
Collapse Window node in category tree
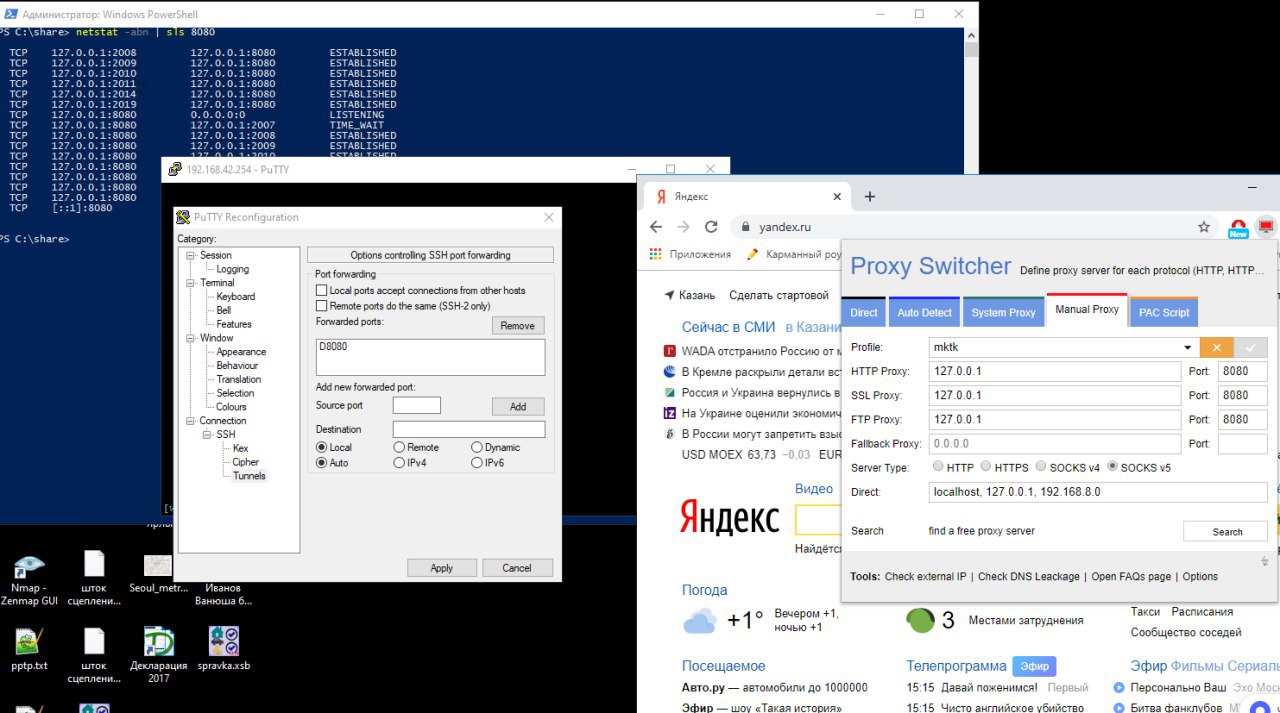click(191, 338)
